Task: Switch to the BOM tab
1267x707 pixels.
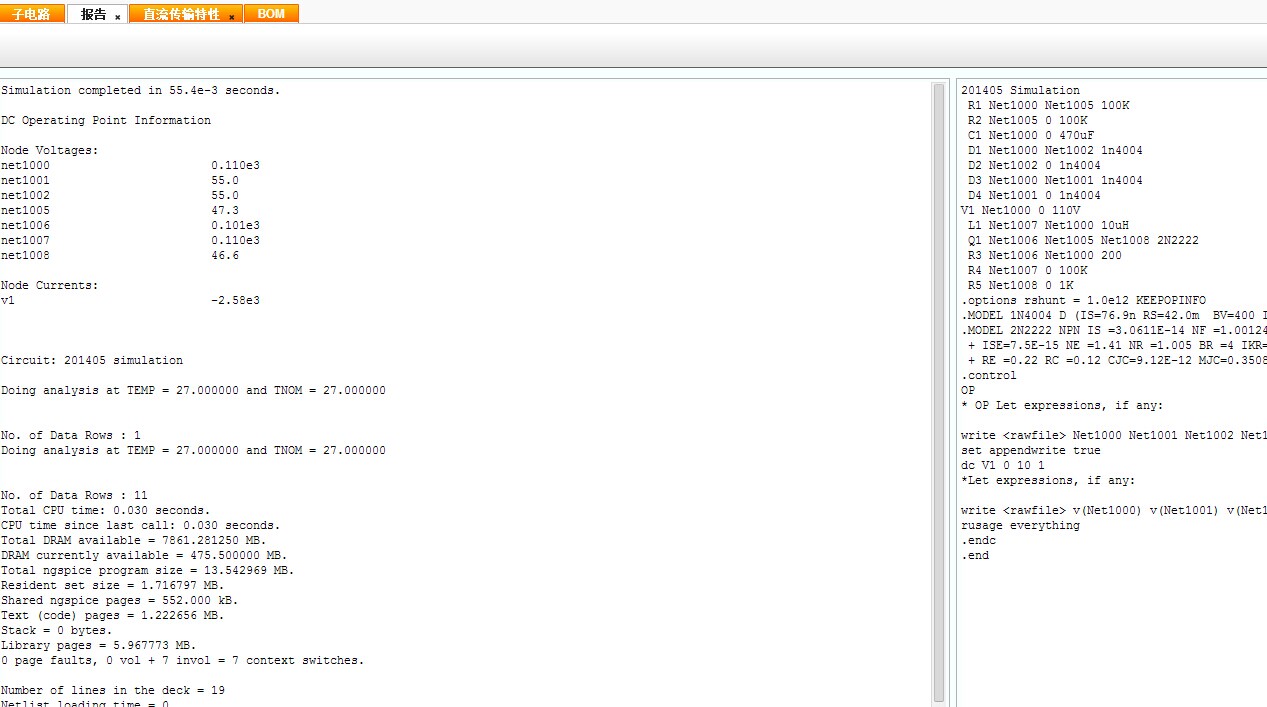Action: coord(271,14)
